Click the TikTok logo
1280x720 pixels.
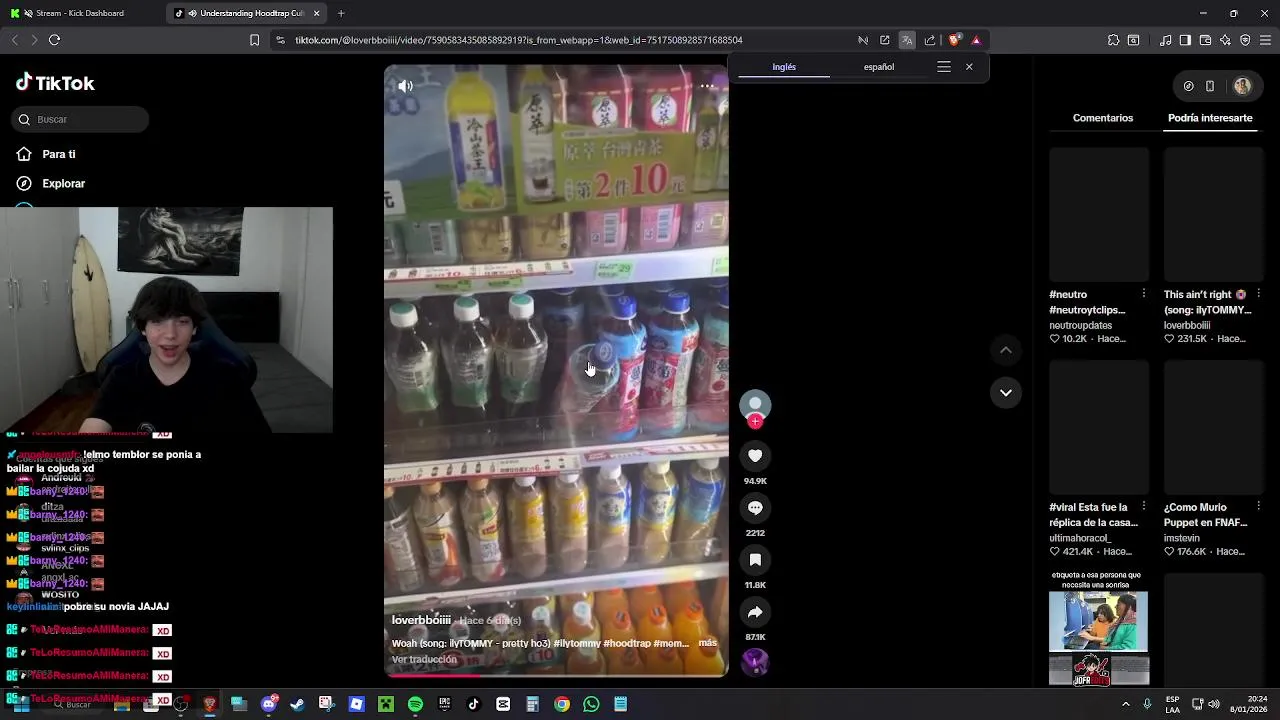55,83
